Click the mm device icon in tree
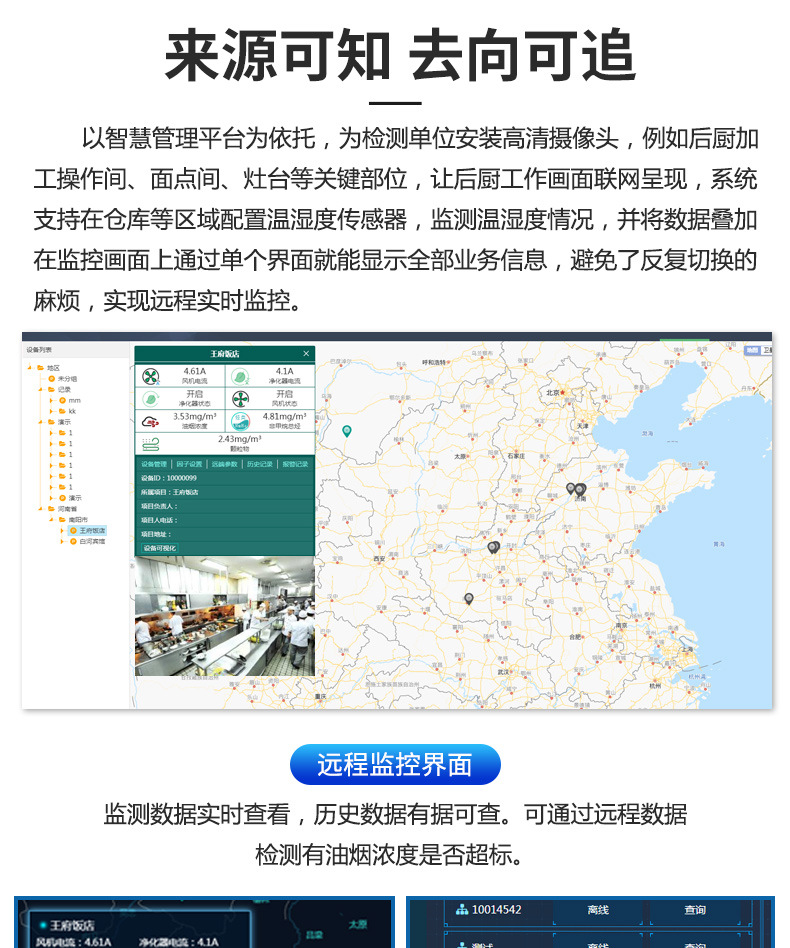This screenshot has height=948, width=790. 62,400
